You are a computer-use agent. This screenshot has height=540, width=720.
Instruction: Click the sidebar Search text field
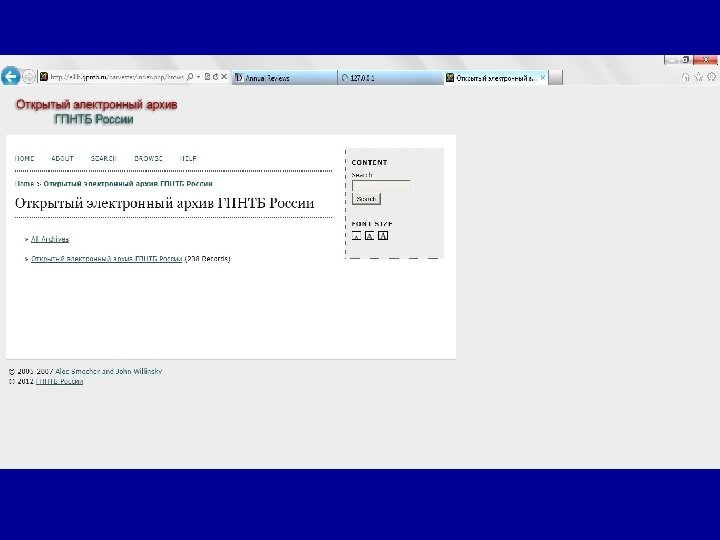[381, 186]
